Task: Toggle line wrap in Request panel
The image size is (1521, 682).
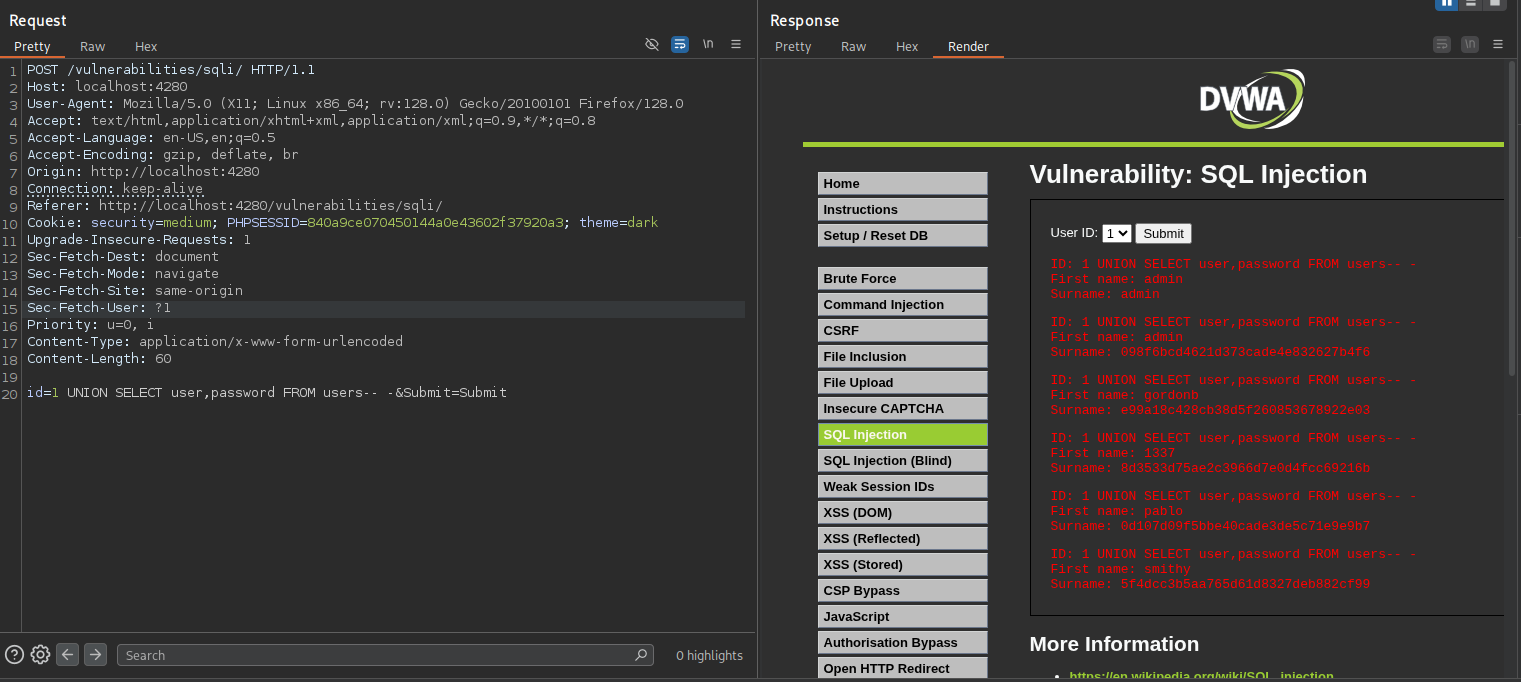Action: pos(680,45)
